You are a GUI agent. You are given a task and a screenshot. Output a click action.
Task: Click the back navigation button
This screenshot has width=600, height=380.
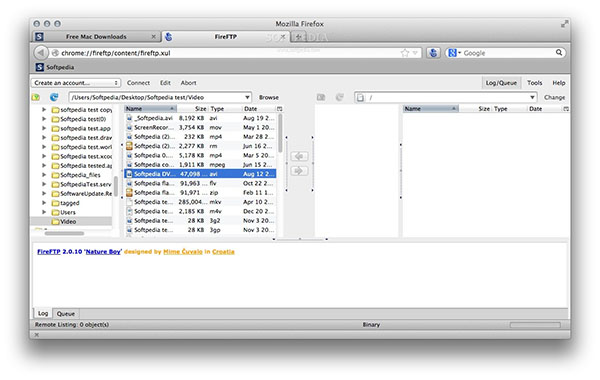(x=41, y=53)
